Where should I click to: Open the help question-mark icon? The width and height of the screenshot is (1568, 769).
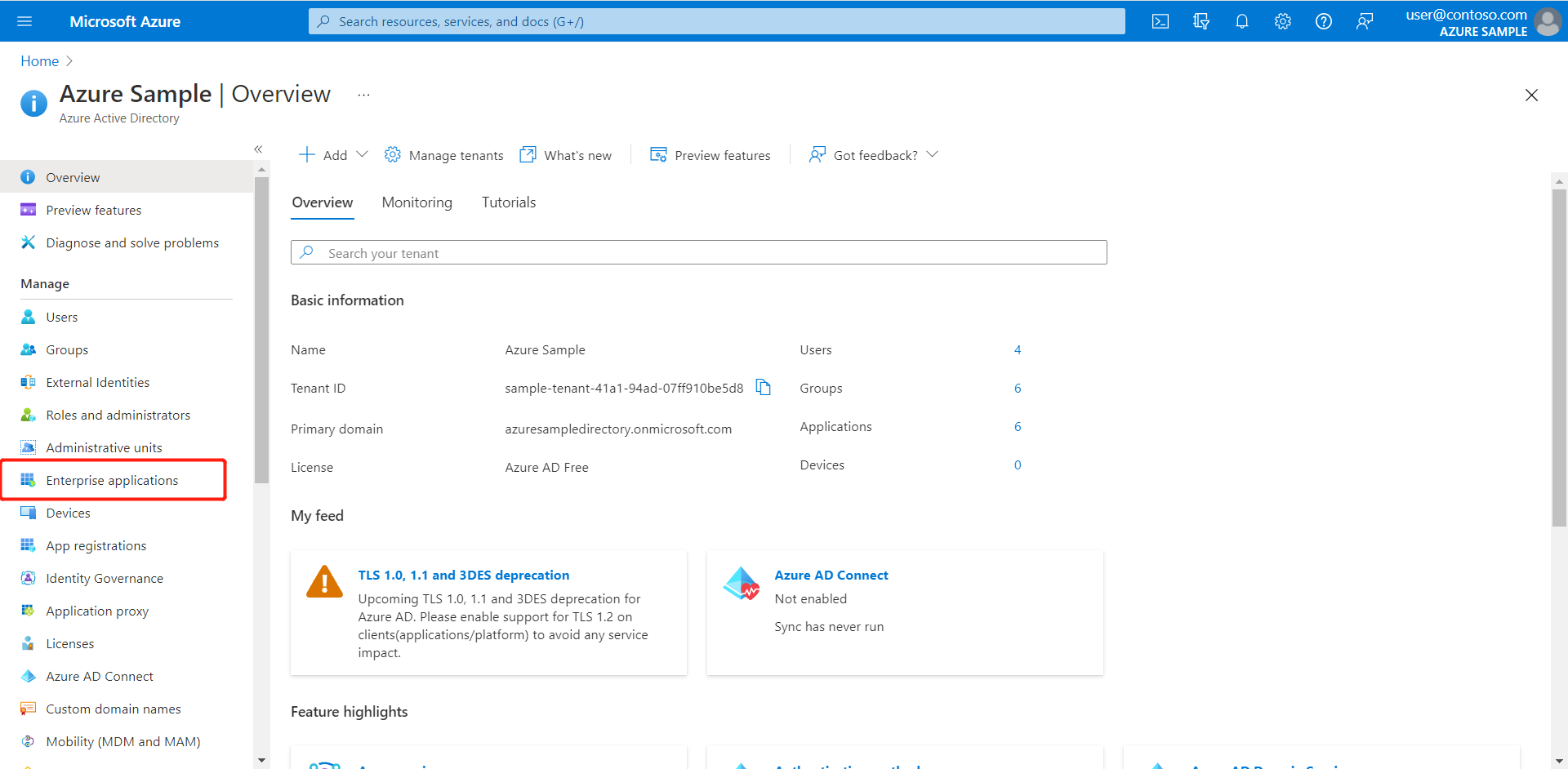click(x=1323, y=21)
